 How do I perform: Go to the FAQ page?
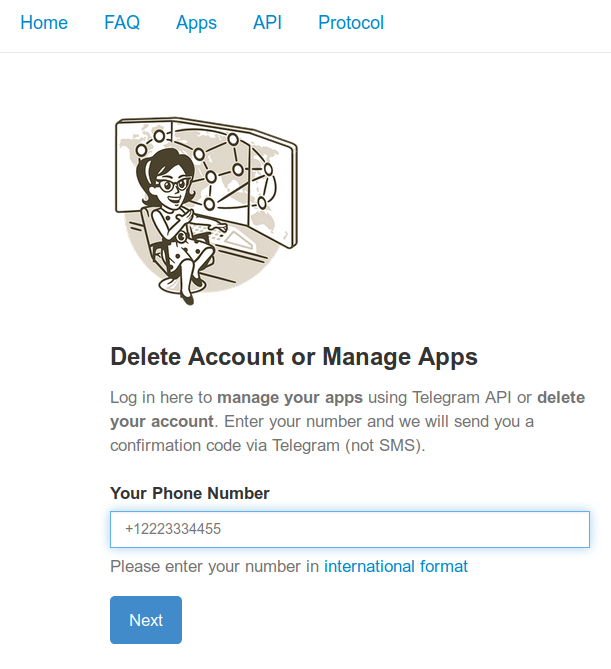[122, 22]
